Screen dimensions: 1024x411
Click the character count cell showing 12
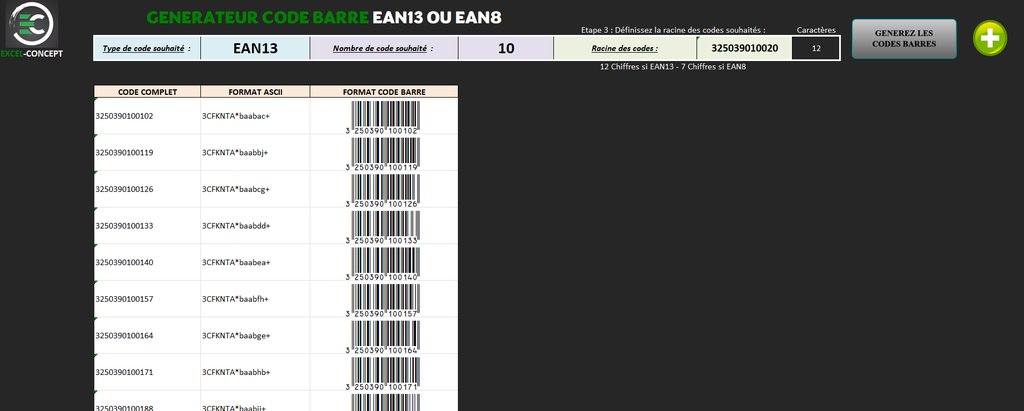(816, 48)
